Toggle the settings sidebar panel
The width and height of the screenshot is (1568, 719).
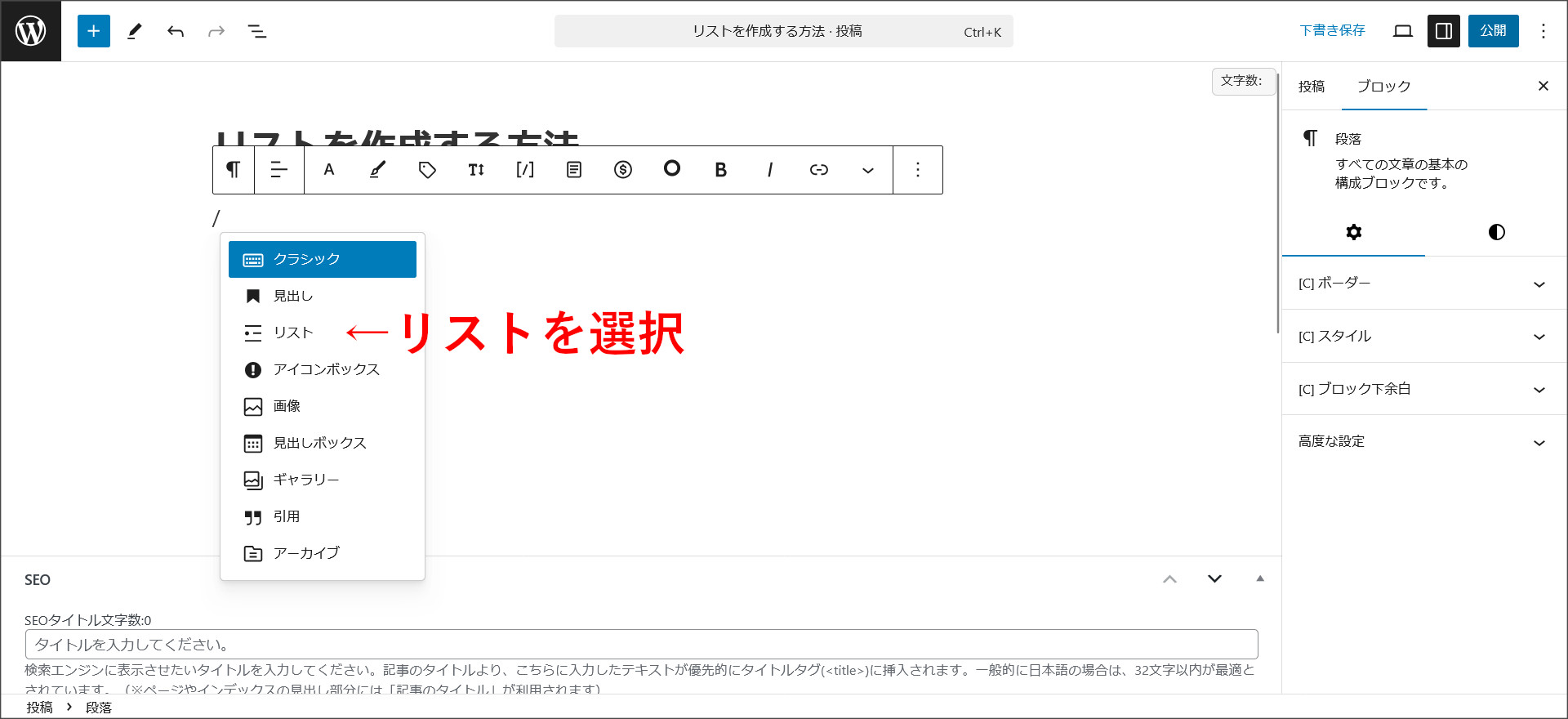coord(1444,31)
